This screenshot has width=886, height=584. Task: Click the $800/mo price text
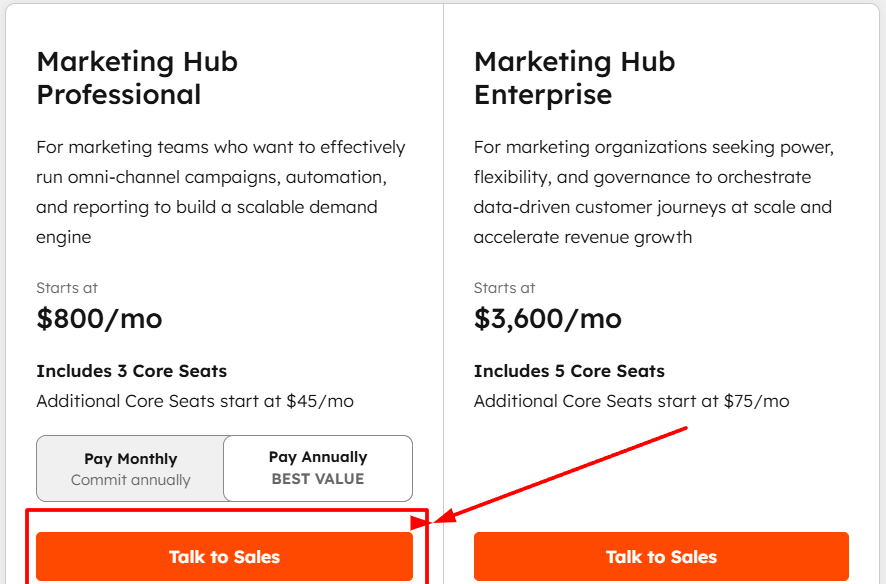pos(99,319)
